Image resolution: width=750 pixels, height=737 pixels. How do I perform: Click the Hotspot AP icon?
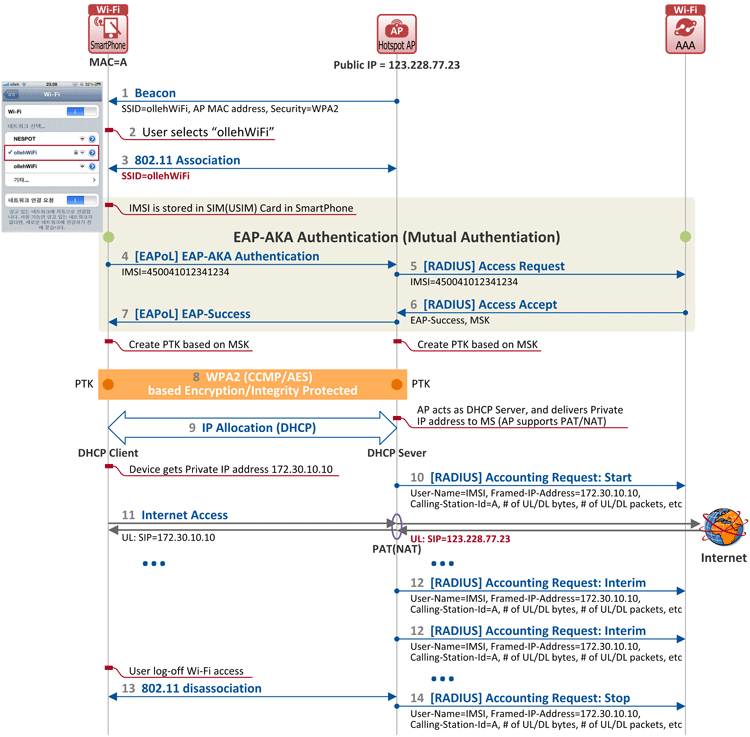tap(397, 33)
